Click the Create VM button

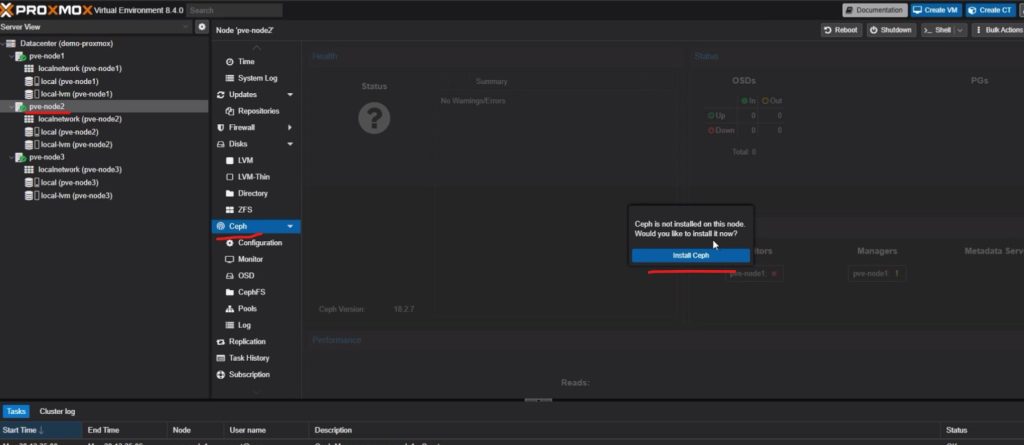(x=936, y=10)
